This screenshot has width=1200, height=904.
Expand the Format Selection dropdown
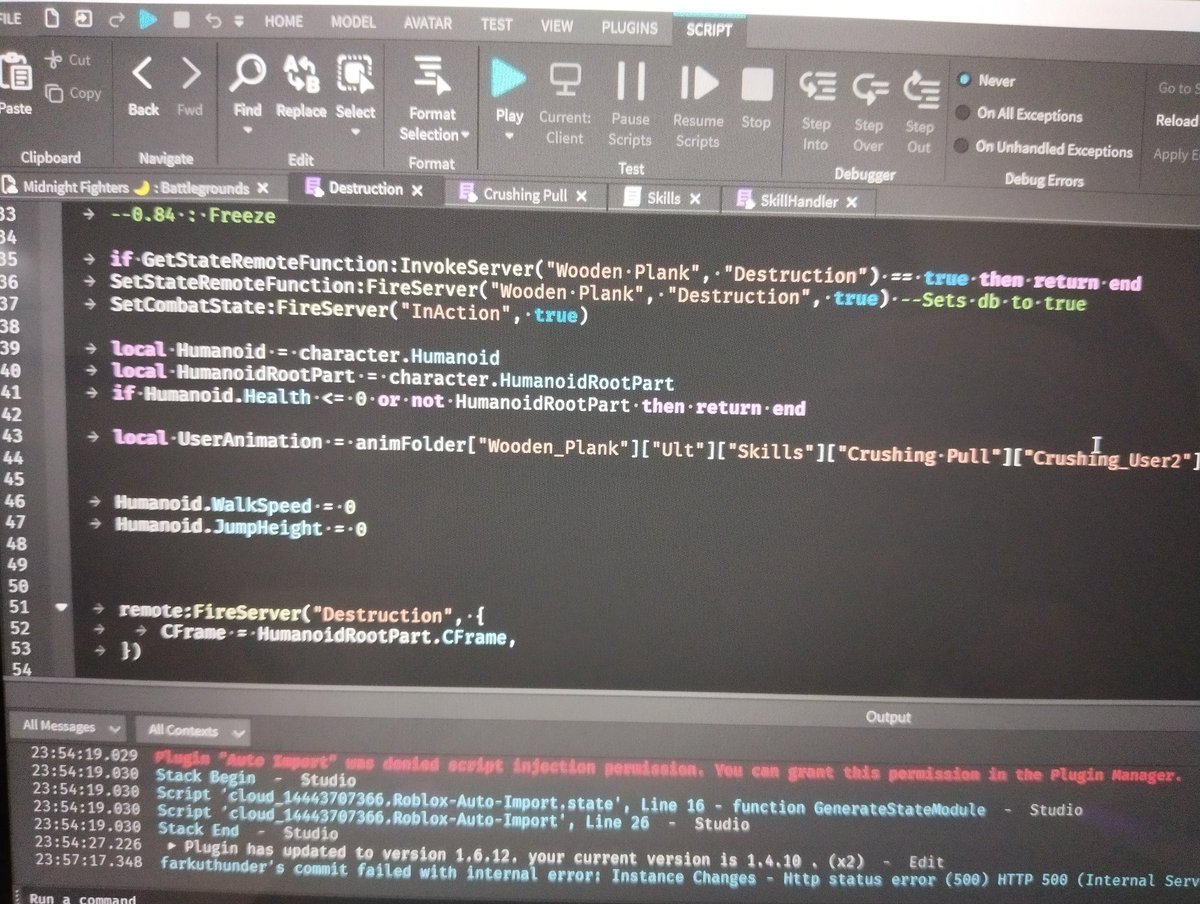[465, 134]
